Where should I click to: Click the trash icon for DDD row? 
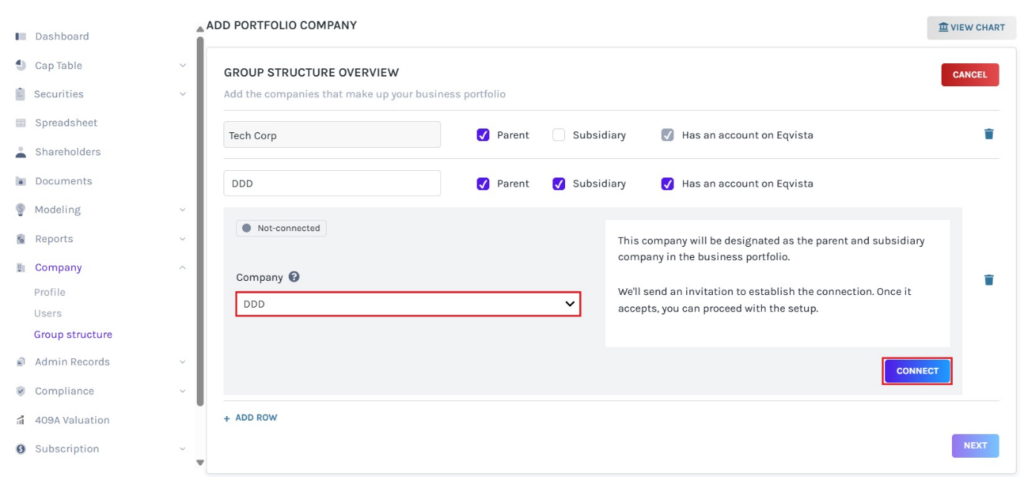988,280
